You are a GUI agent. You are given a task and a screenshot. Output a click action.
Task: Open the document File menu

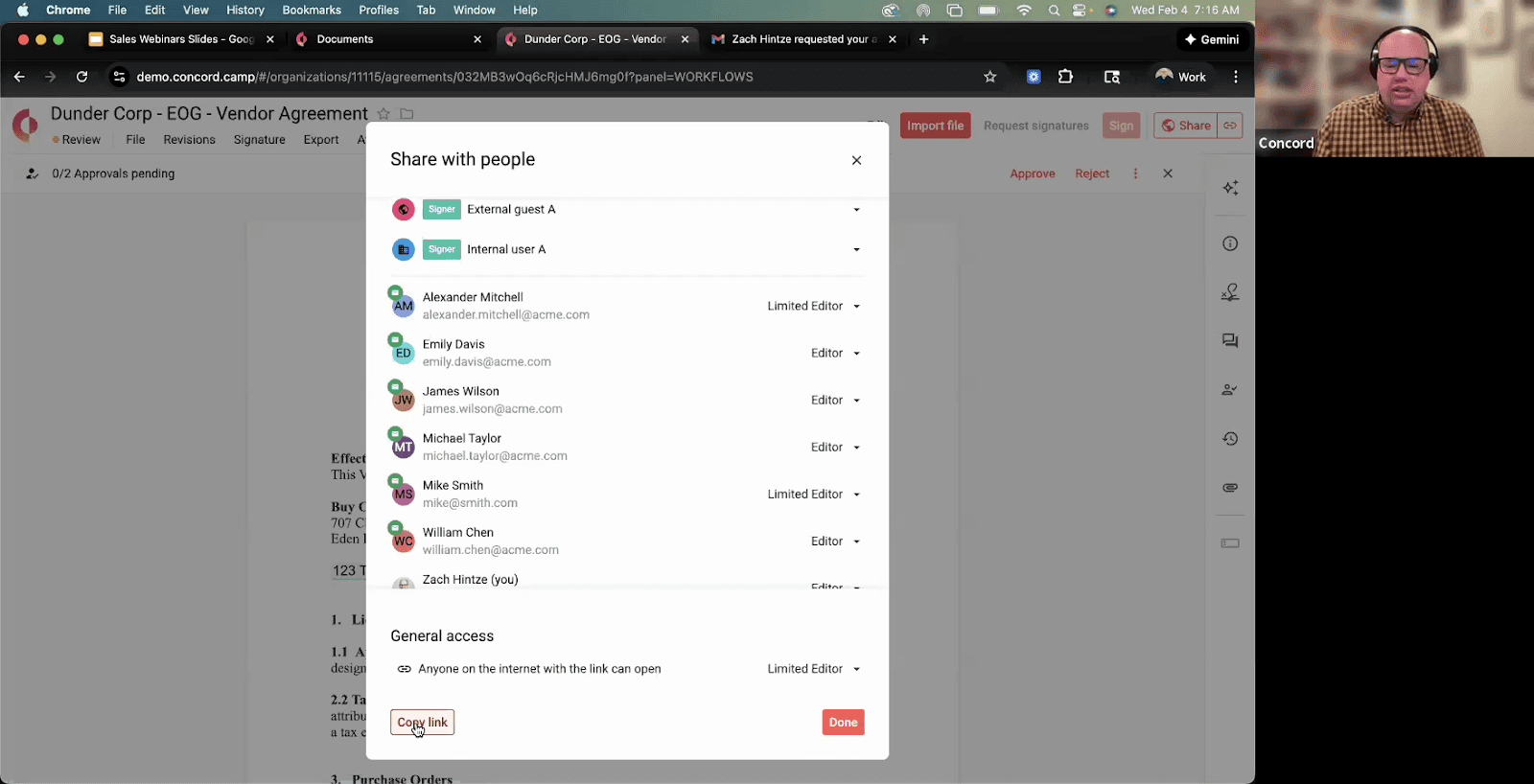tap(135, 140)
